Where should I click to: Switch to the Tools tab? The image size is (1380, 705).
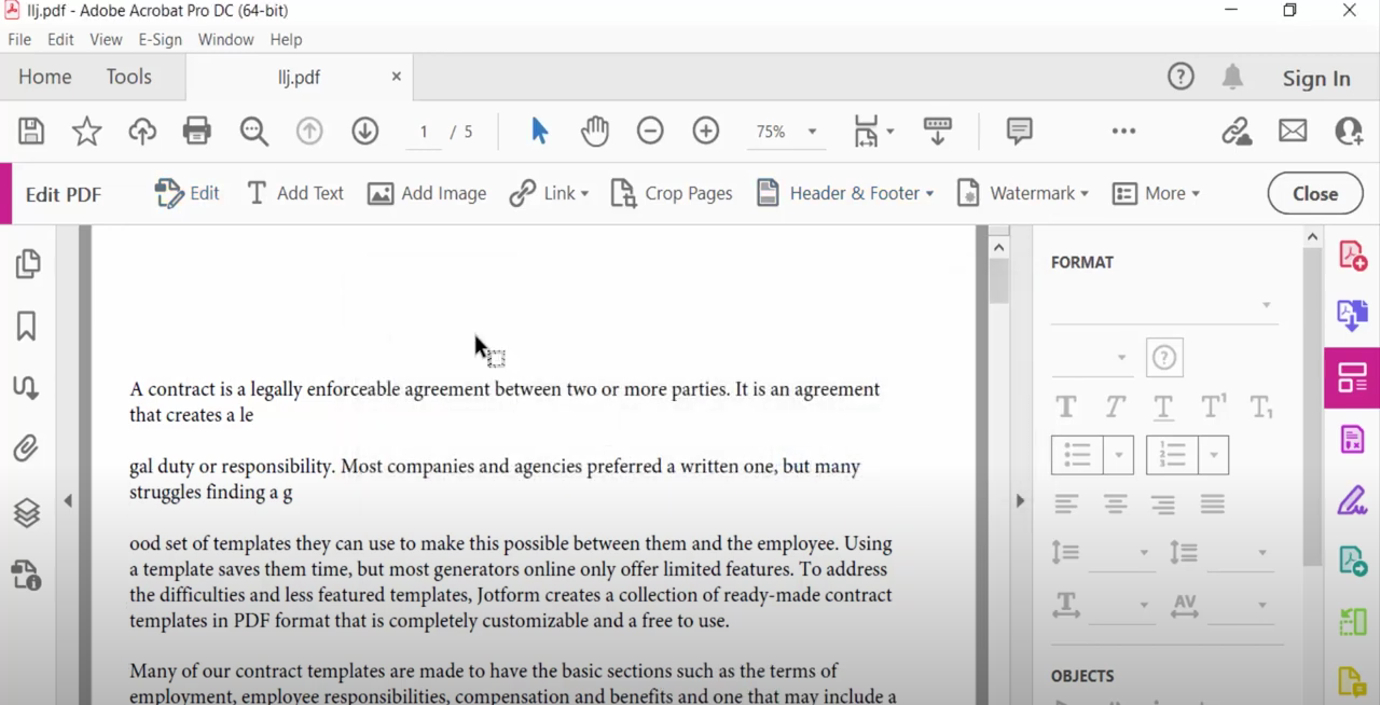[x=129, y=77]
